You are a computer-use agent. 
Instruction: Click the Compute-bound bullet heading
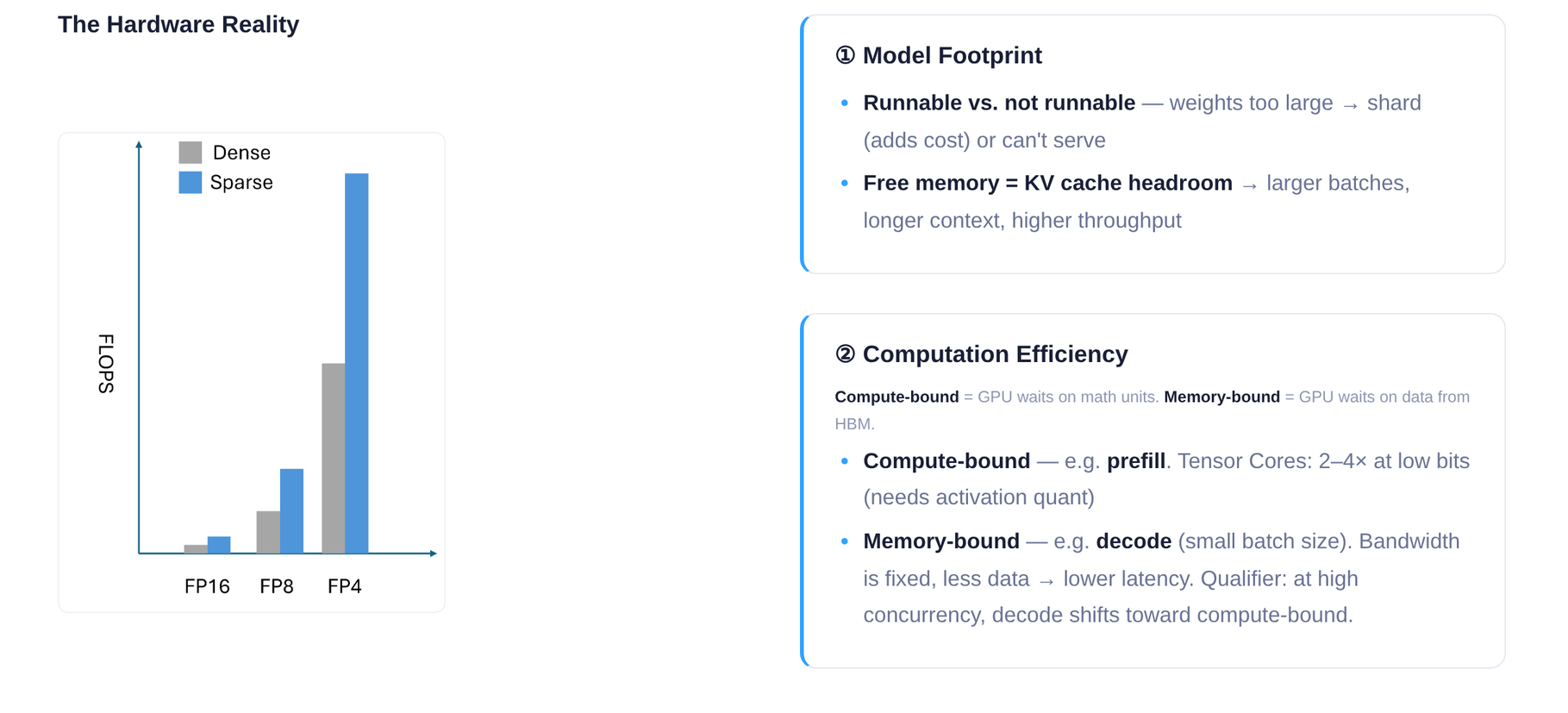[946, 461]
